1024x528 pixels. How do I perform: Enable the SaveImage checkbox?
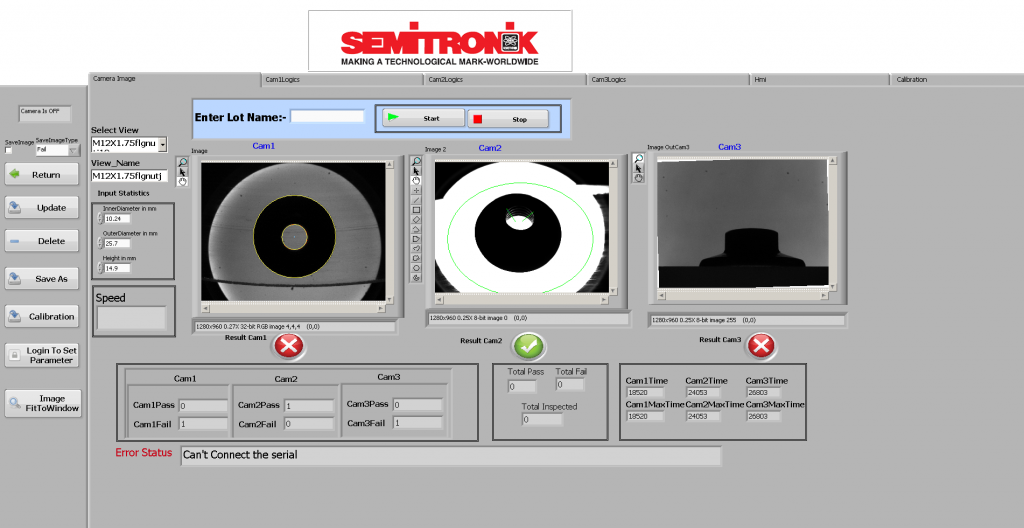[9, 150]
